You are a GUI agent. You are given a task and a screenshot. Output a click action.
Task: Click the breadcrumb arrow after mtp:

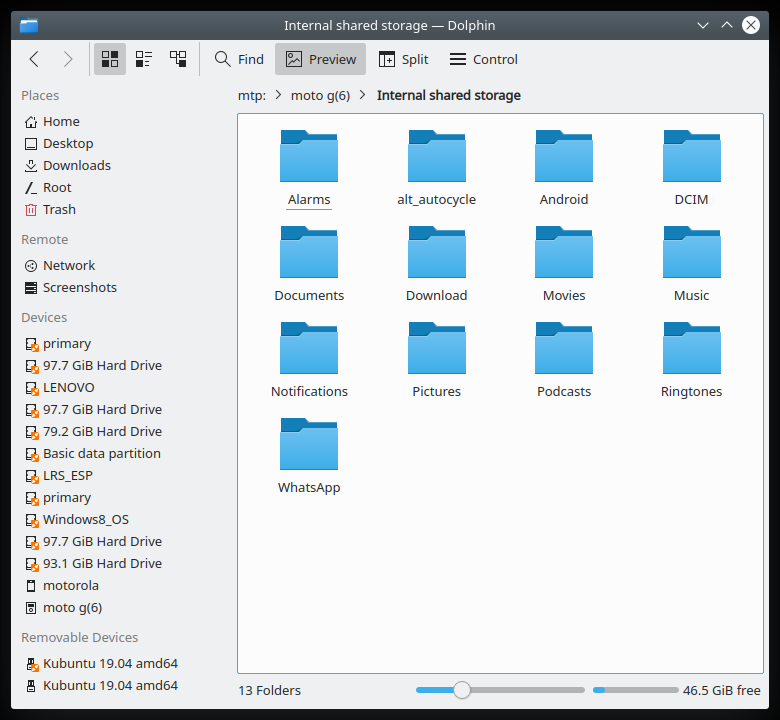click(279, 96)
